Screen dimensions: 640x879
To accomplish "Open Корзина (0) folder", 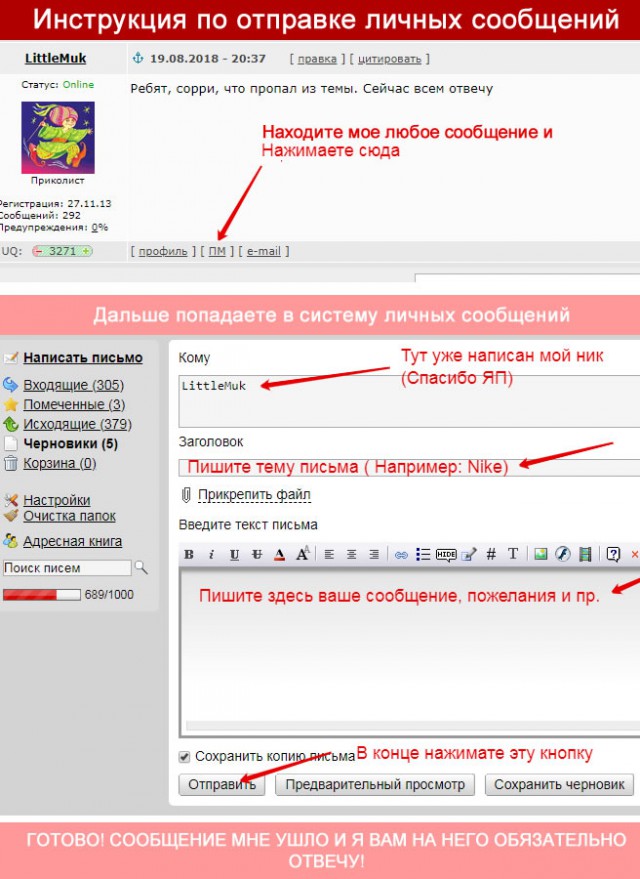I will [59, 464].
